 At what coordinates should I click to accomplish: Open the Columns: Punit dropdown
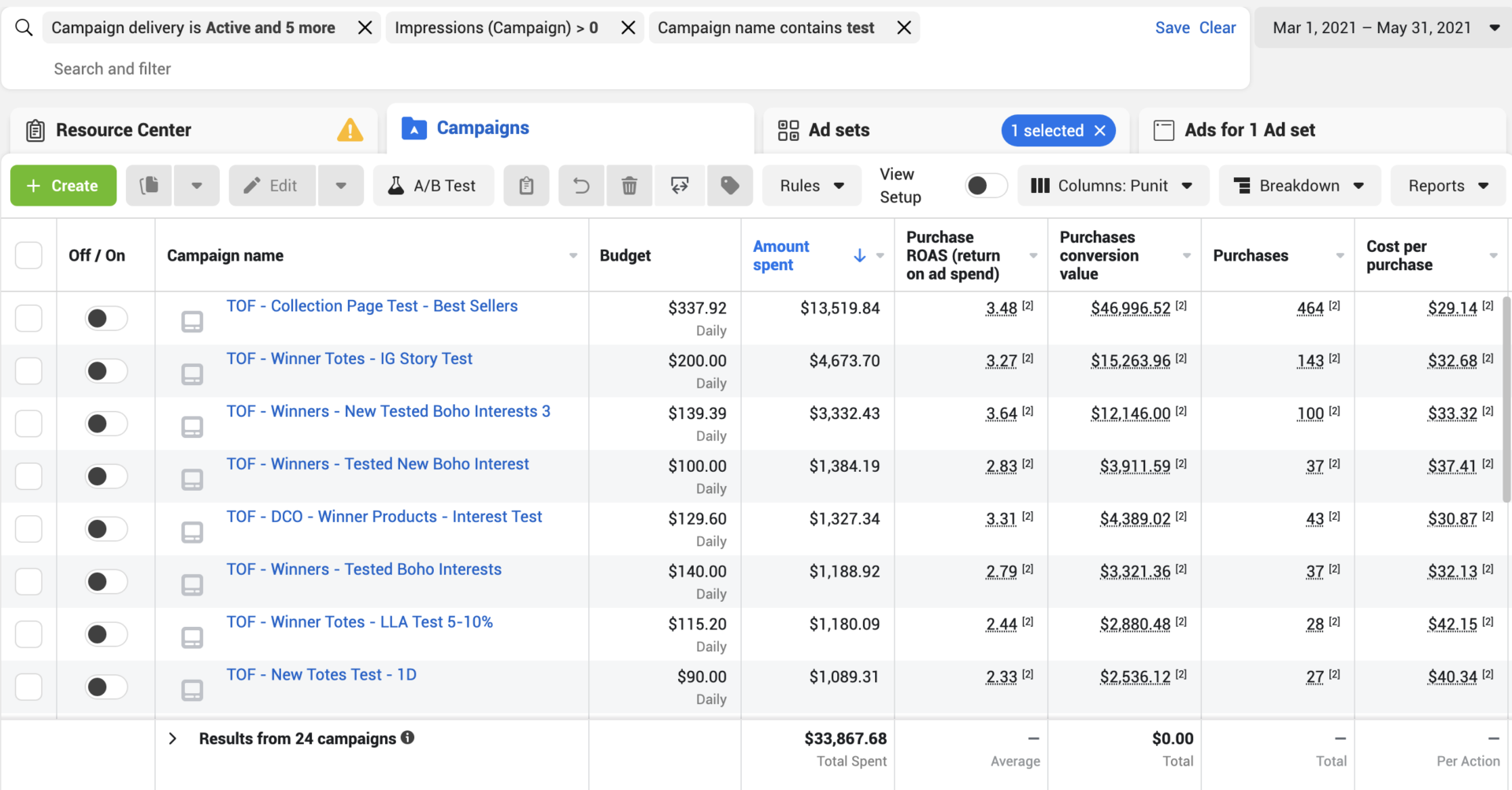click(x=1113, y=186)
